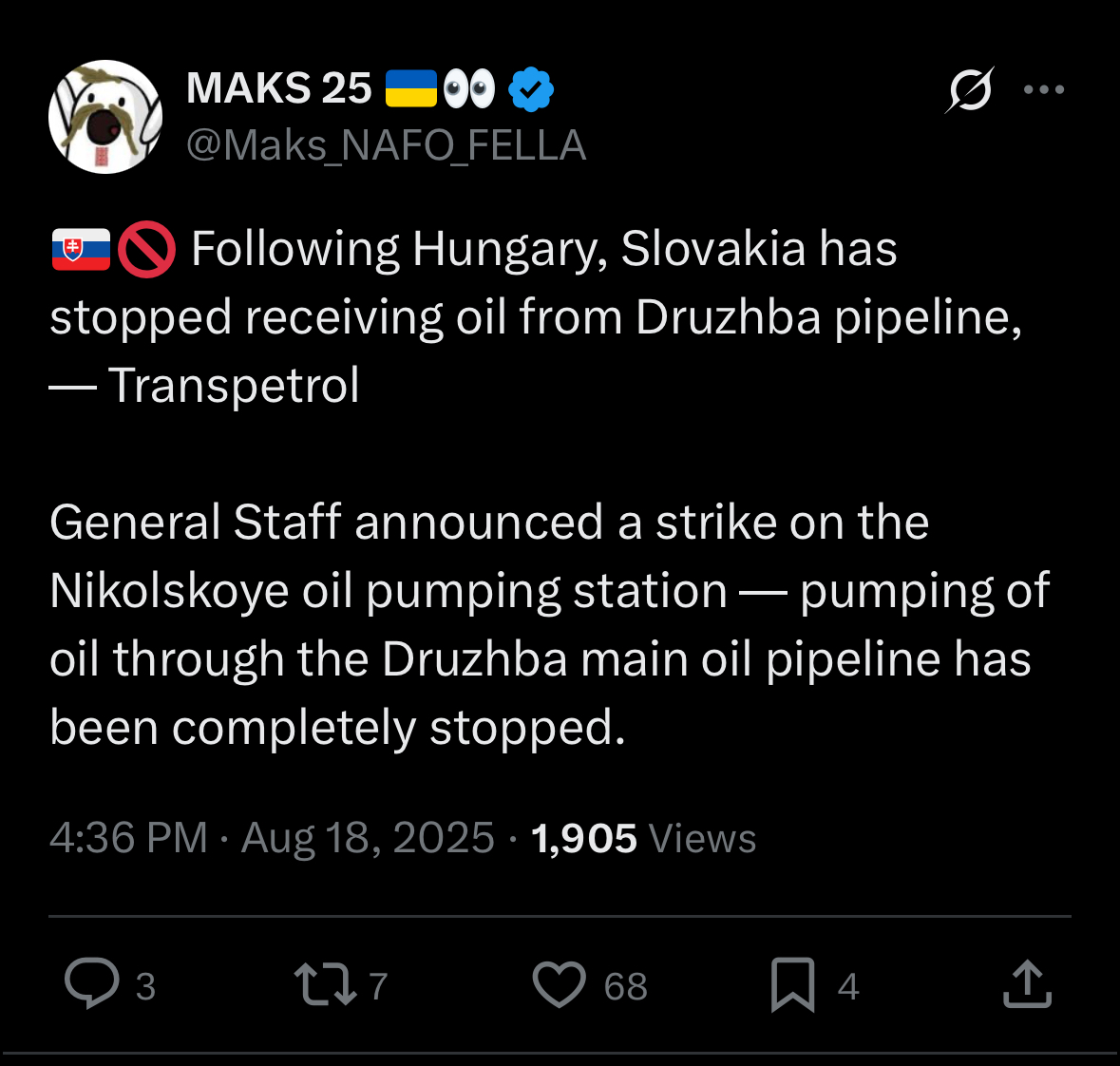Open the @Maks_NAFO_FELLA handle link

tap(386, 145)
